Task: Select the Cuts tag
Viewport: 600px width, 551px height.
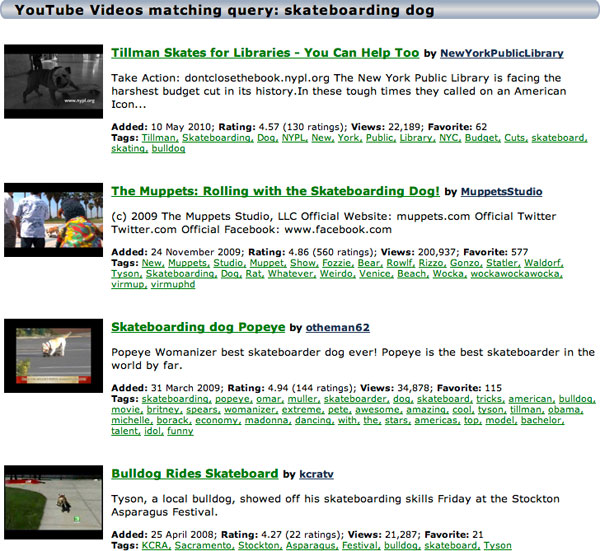Action: pyautogui.click(x=516, y=138)
